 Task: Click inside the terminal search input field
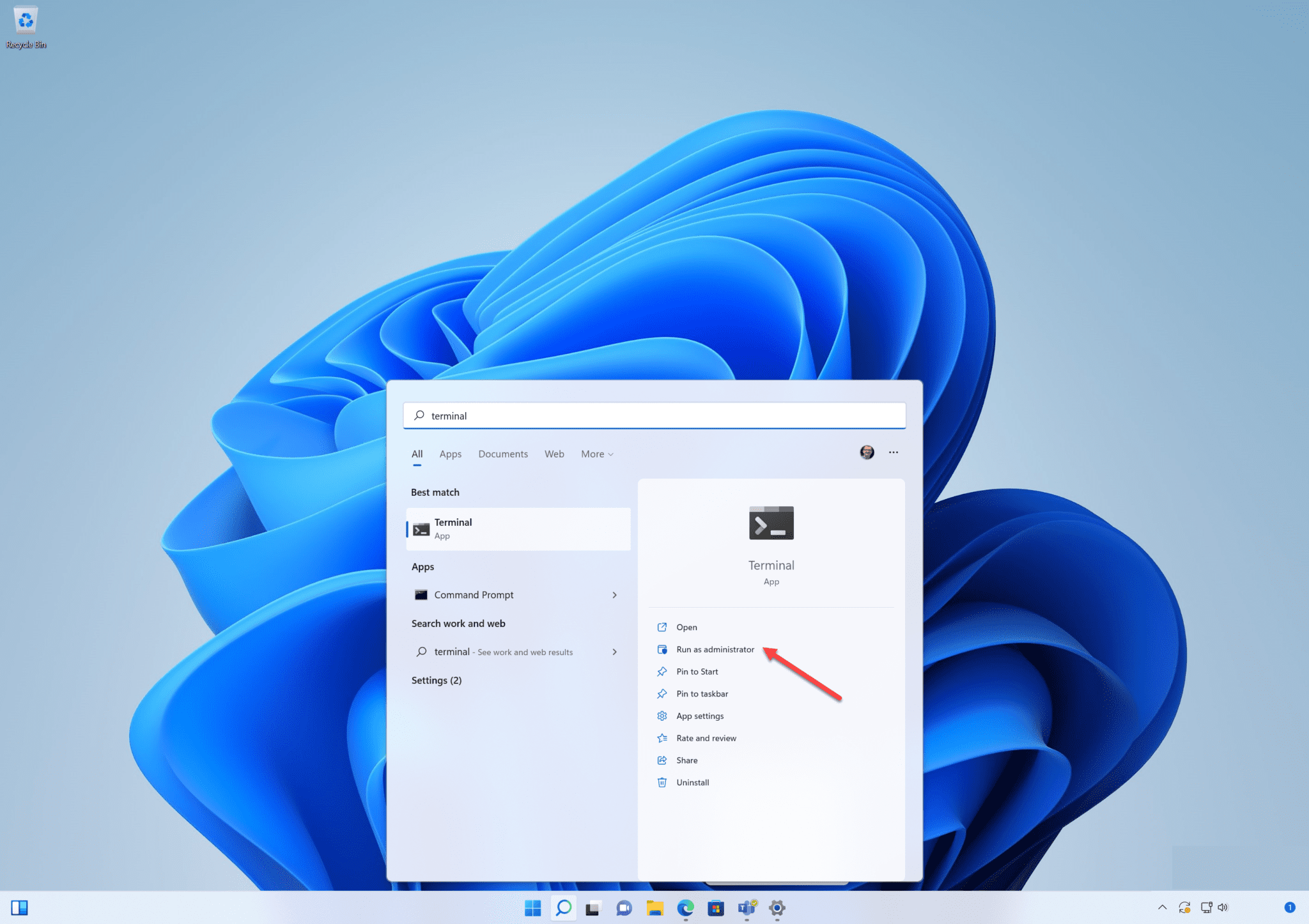pyautogui.click(x=654, y=415)
